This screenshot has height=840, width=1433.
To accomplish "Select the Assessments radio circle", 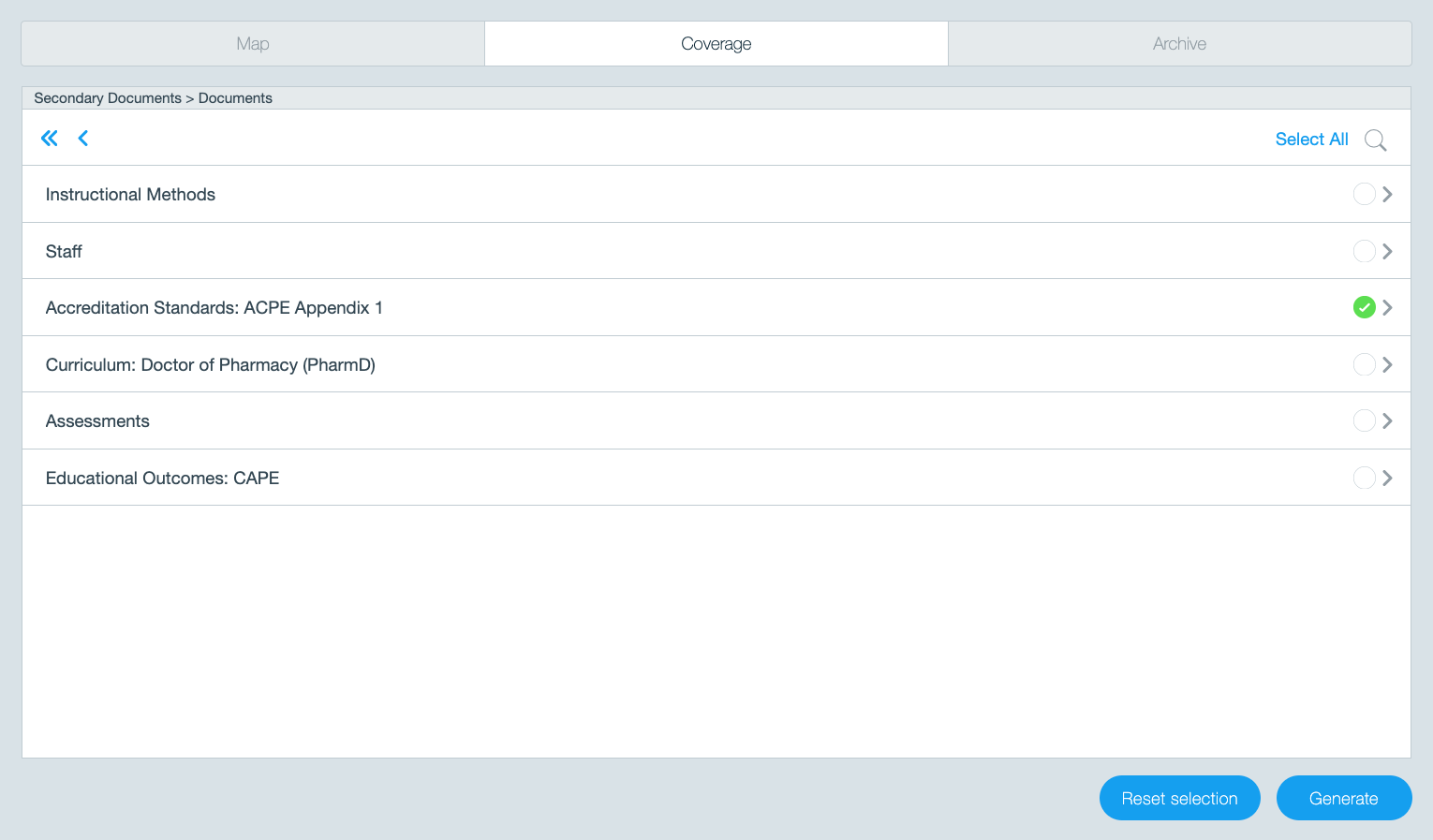I will (x=1364, y=420).
